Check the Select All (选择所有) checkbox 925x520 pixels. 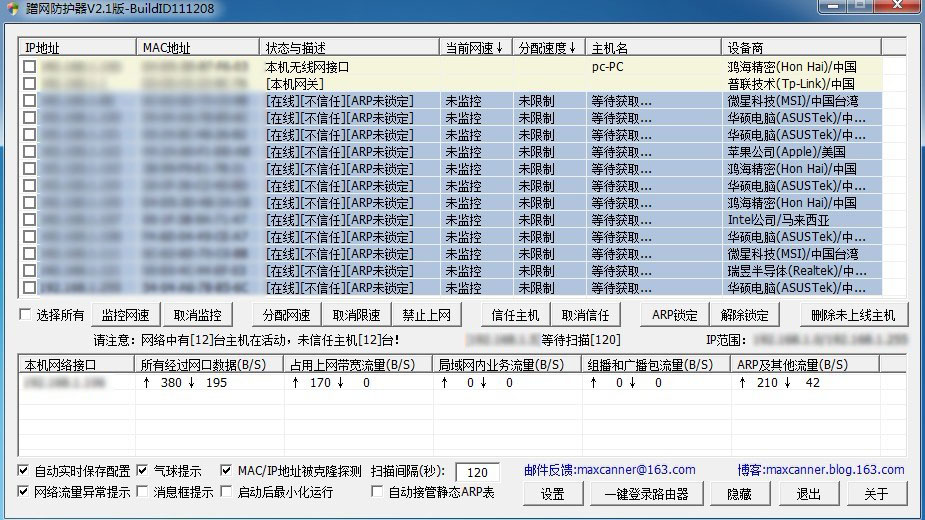[25, 315]
